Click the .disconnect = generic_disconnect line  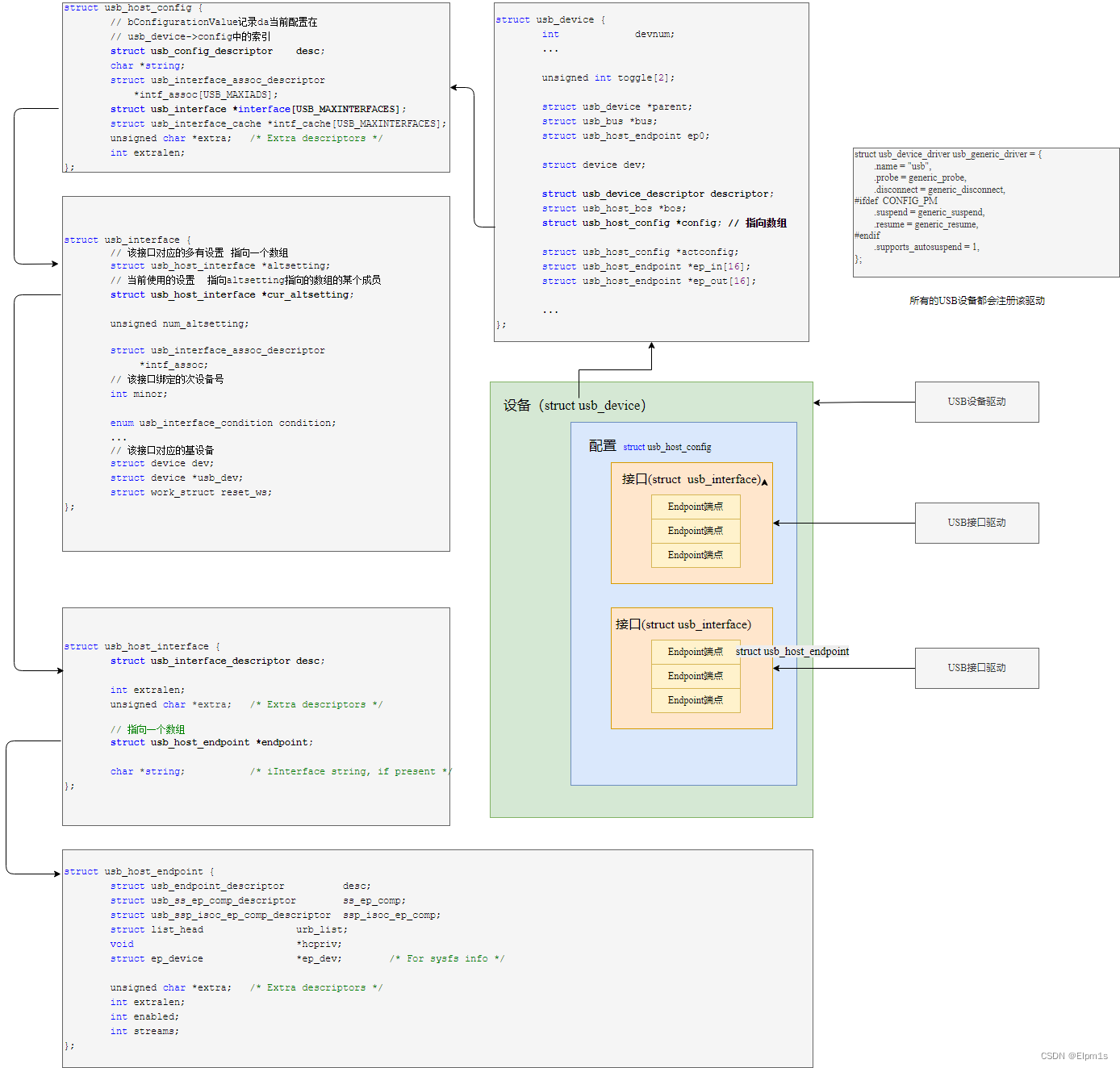click(x=939, y=190)
